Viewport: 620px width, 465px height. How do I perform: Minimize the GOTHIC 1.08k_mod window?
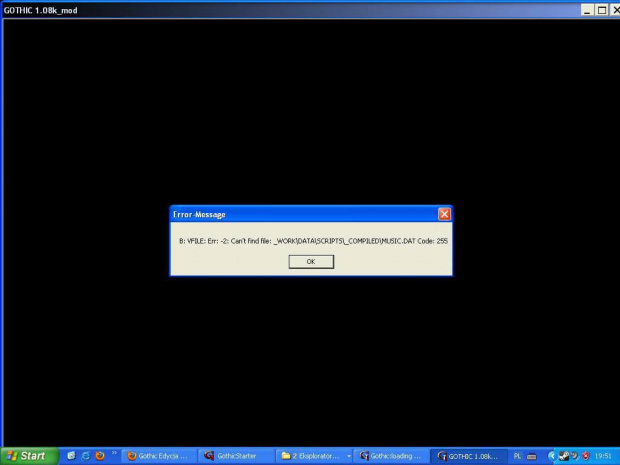(587, 10)
